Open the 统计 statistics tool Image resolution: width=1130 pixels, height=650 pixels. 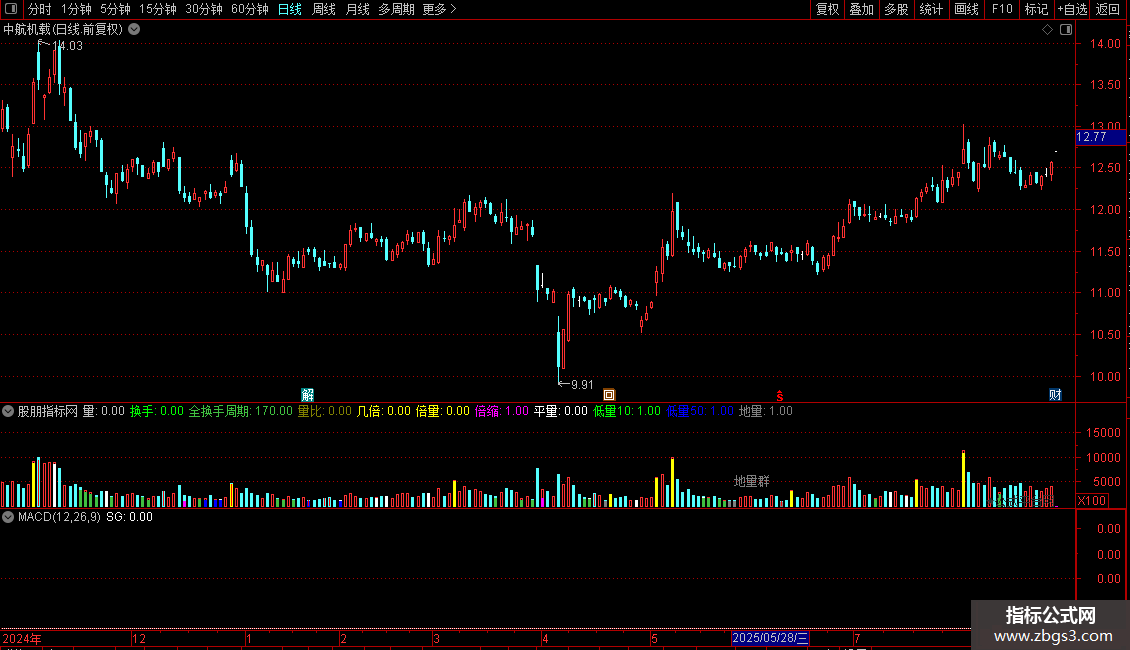(931, 9)
